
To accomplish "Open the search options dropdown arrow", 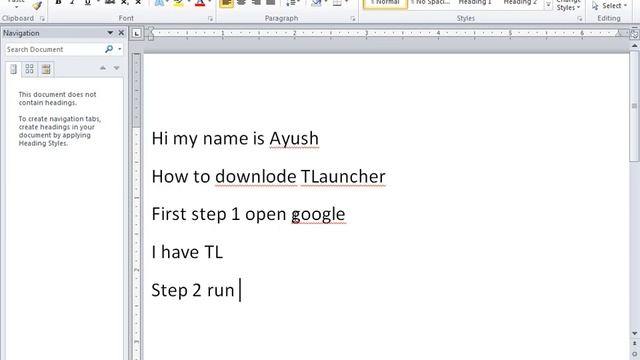I will (120, 49).
